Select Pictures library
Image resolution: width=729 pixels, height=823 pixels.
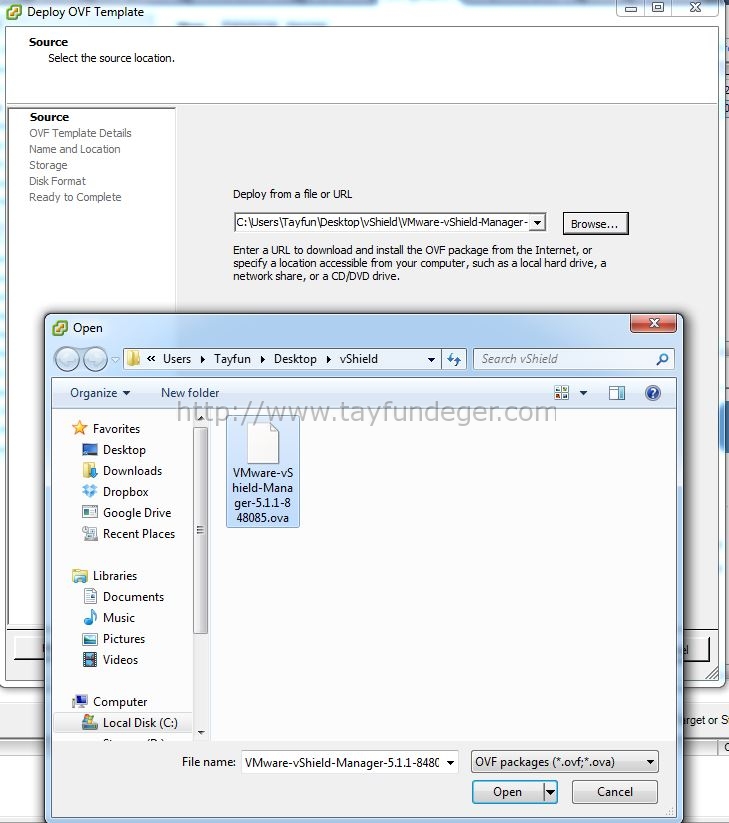[123, 639]
